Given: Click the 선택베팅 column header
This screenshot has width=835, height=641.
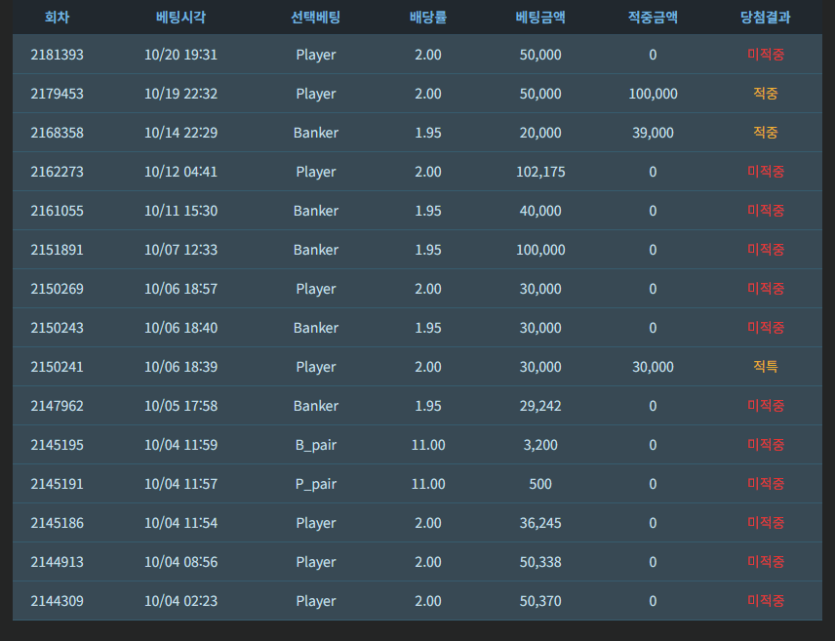Looking at the screenshot, I should coord(315,17).
